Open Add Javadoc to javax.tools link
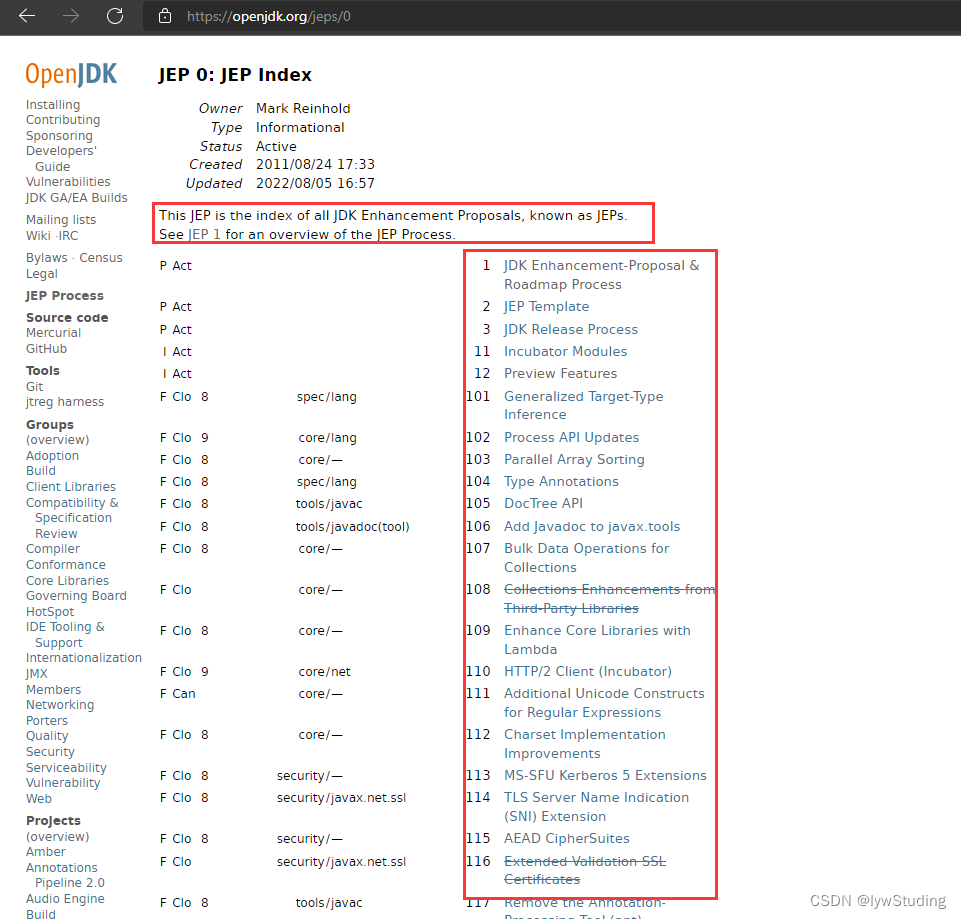 click(592, 527)
